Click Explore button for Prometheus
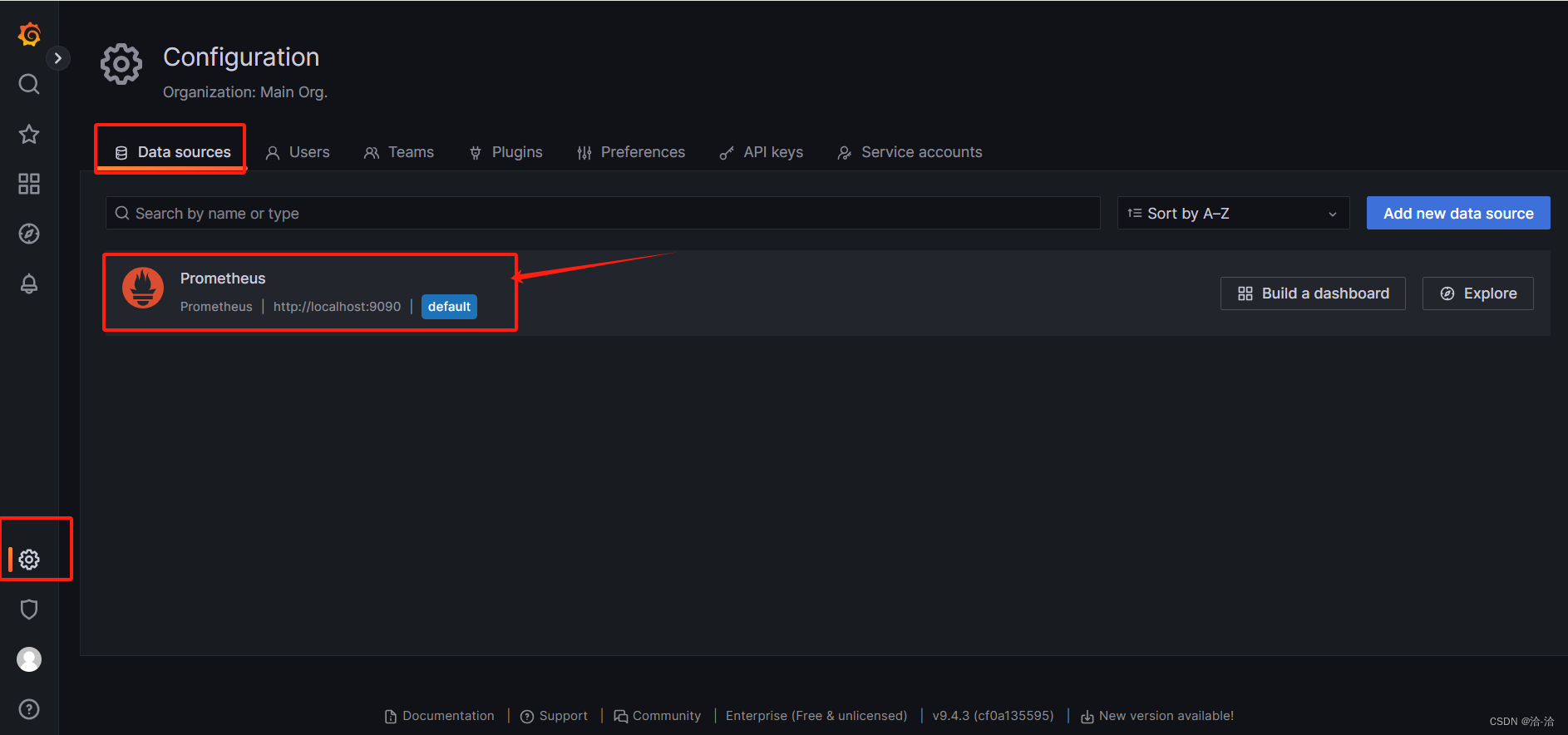The height and width of the screenshot is (735, 1568). [1478, 294]
